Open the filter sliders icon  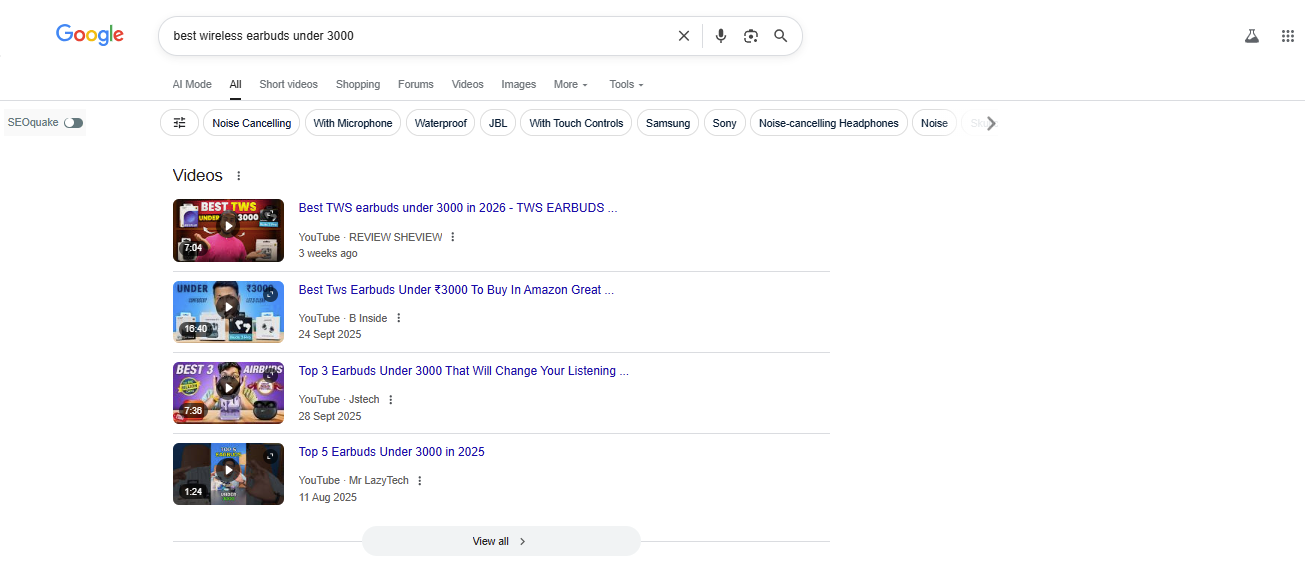click(x=179, y=123)
